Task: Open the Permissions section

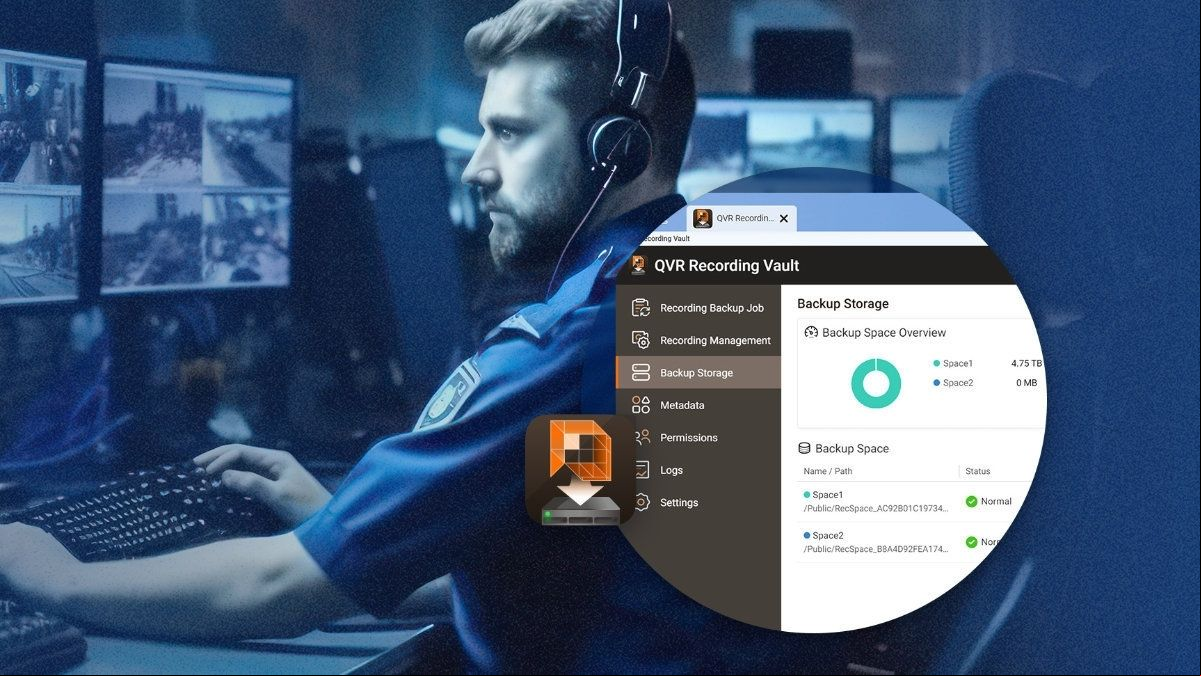Action: 699,437
